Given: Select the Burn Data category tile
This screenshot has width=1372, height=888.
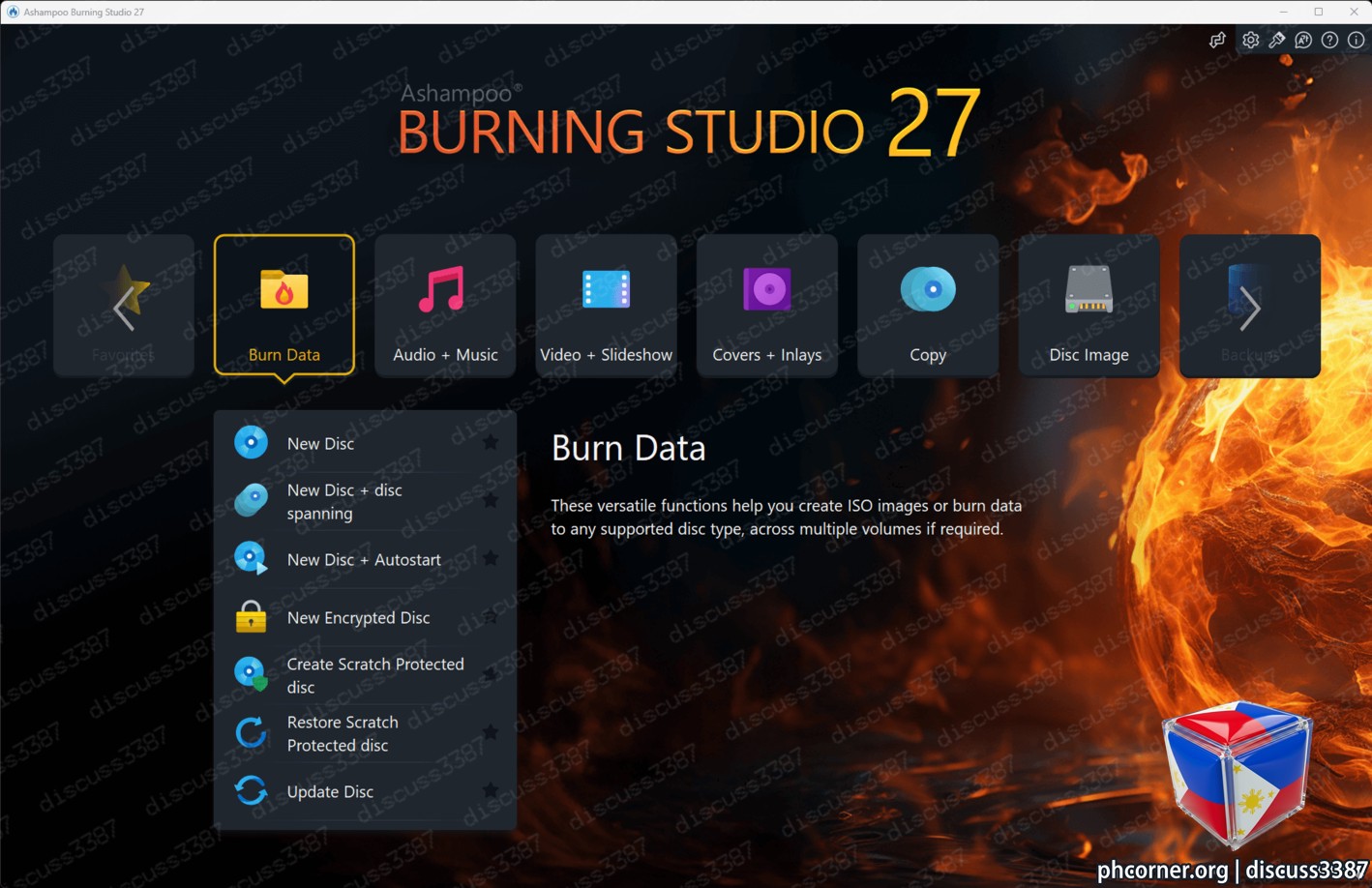Looking at the screenshot, I should (x=284, y=305).
